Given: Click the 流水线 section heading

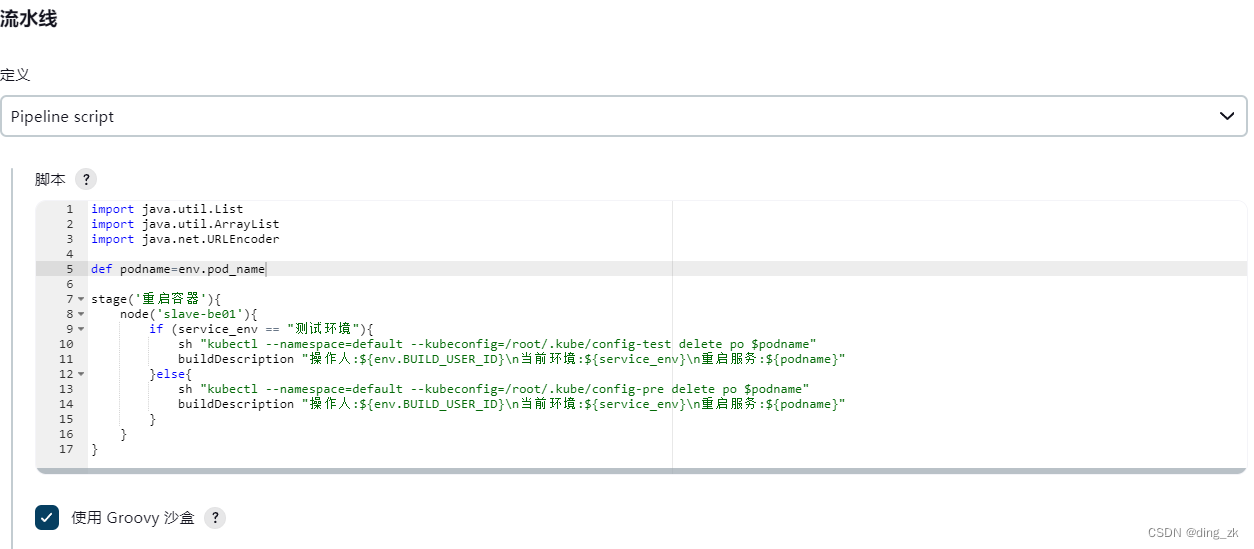Looking at the screenshot, I should [28, 19].
